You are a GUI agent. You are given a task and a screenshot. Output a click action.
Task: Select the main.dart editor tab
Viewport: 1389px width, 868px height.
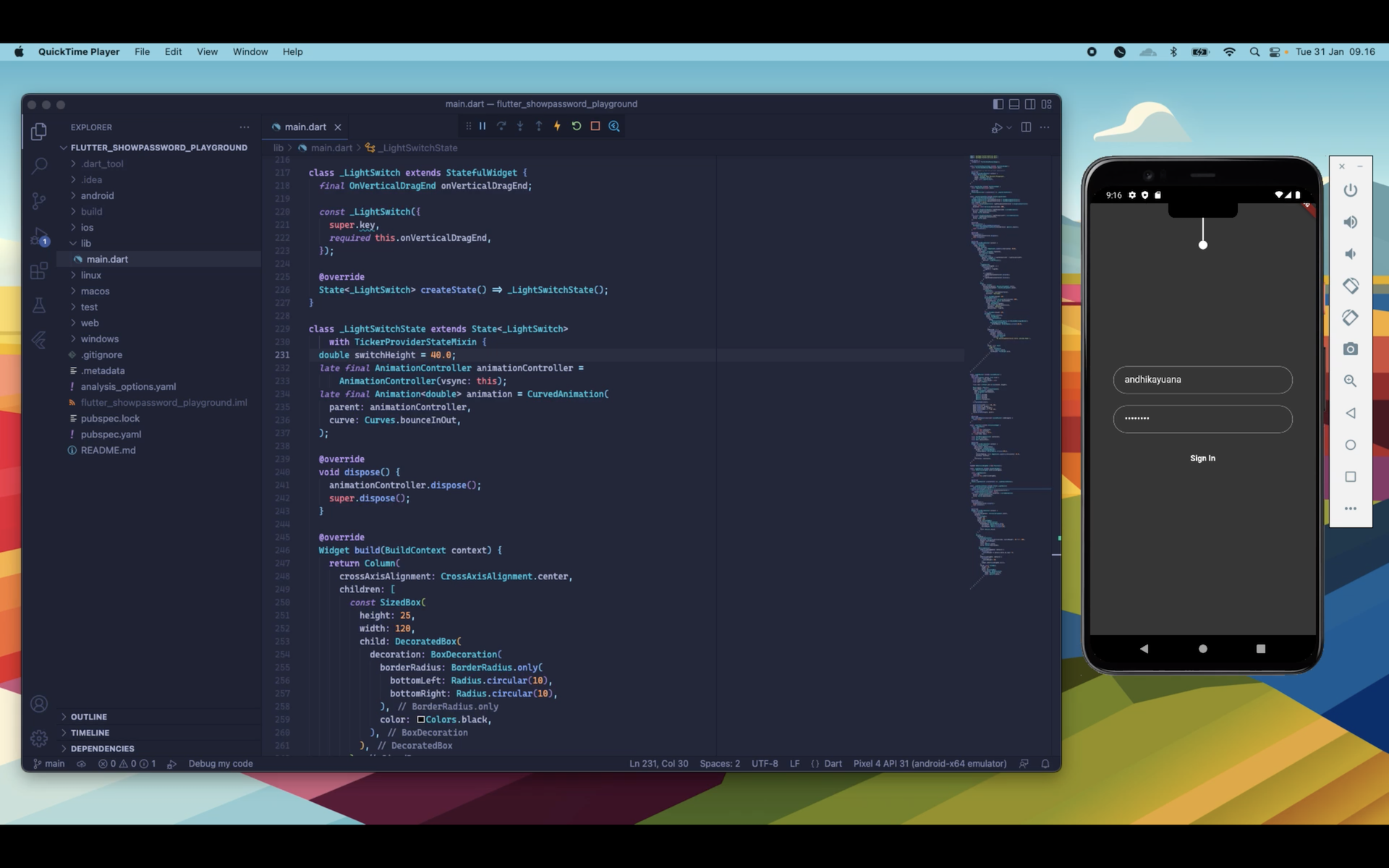(305, 127)
